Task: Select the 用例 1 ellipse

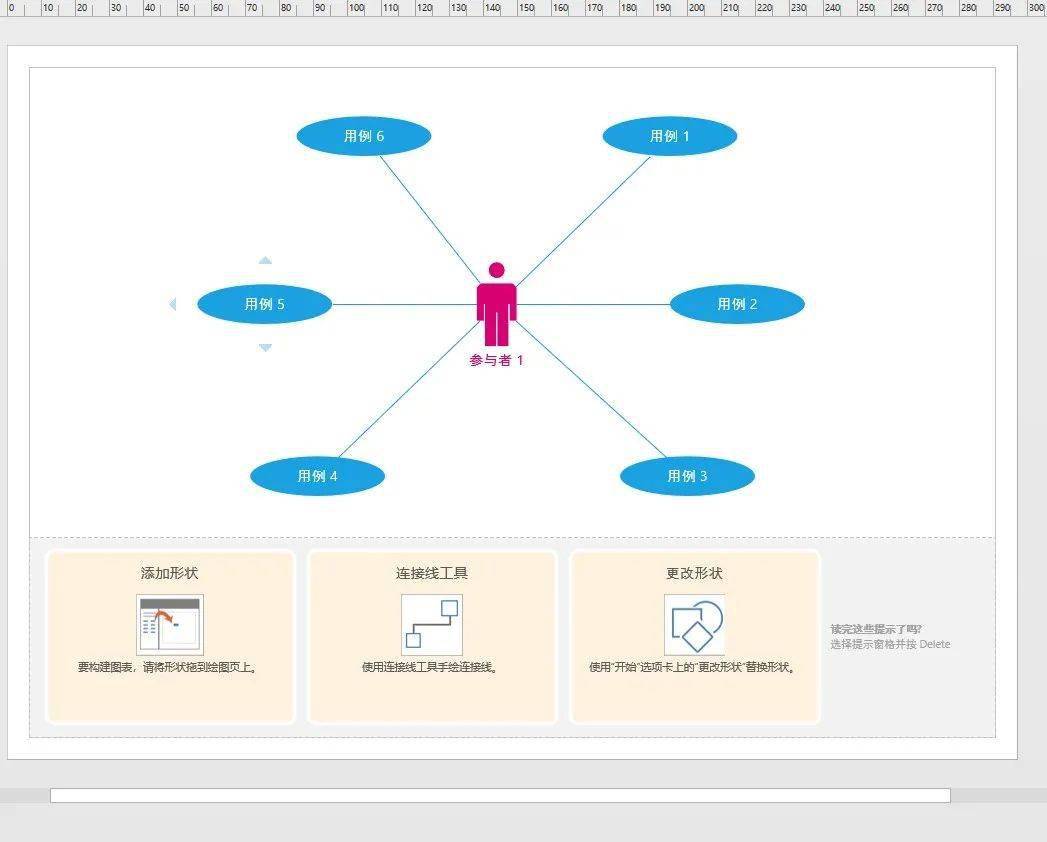Action: (x=670, y=136)
